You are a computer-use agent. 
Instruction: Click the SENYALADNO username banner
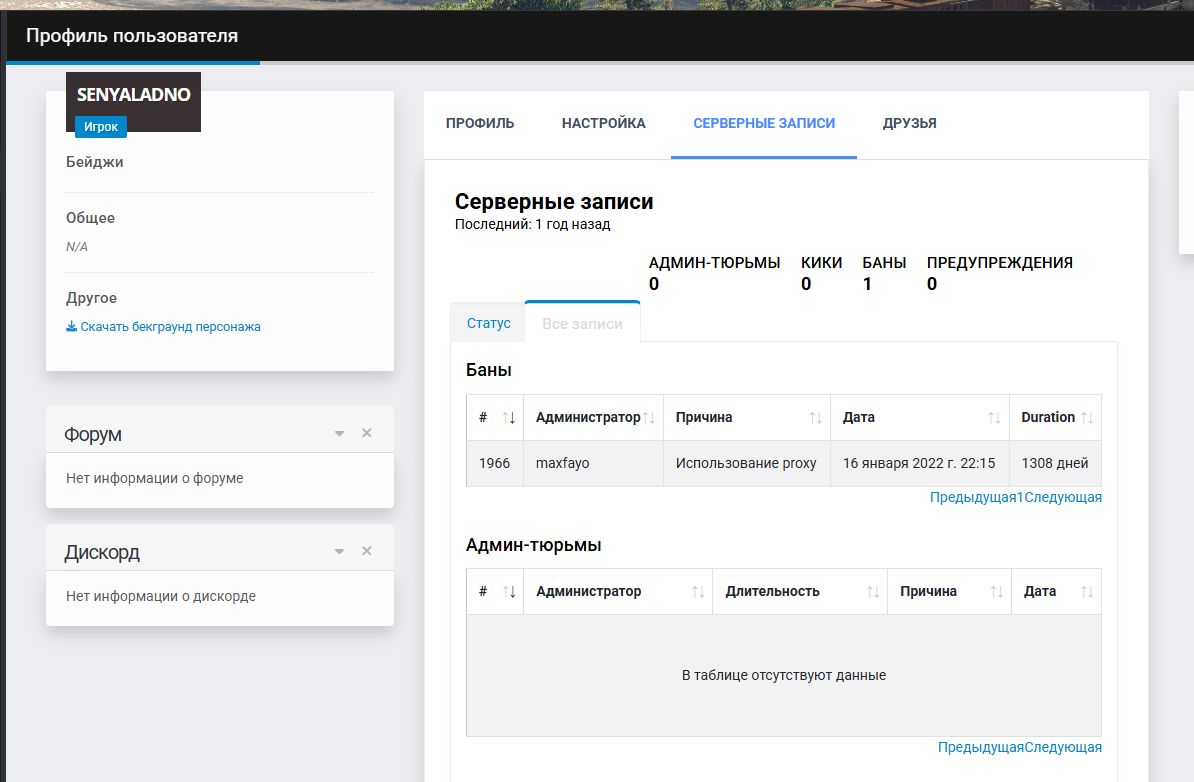point(133,94)
